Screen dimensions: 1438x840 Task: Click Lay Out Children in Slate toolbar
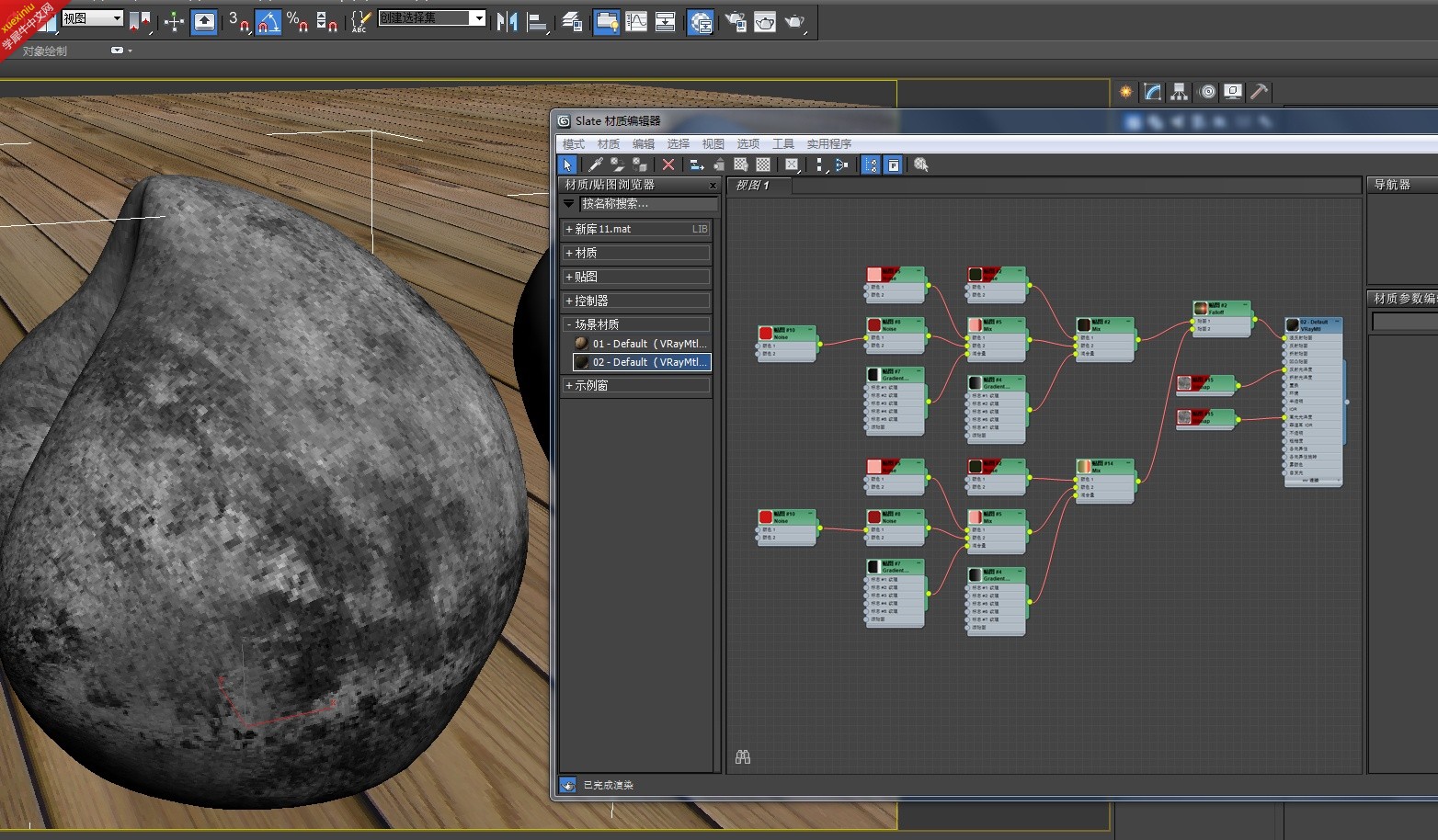(842, 165)
